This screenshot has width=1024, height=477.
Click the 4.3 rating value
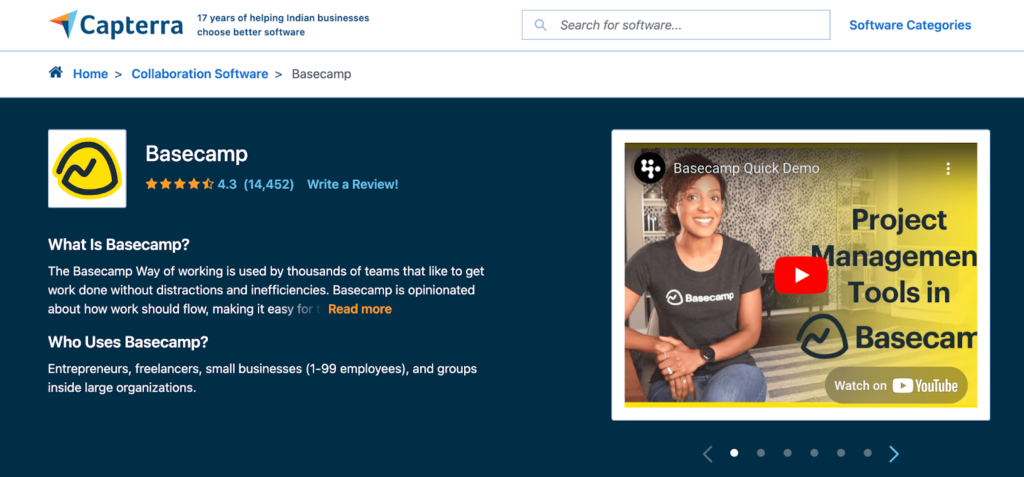[x=227, y=184]
